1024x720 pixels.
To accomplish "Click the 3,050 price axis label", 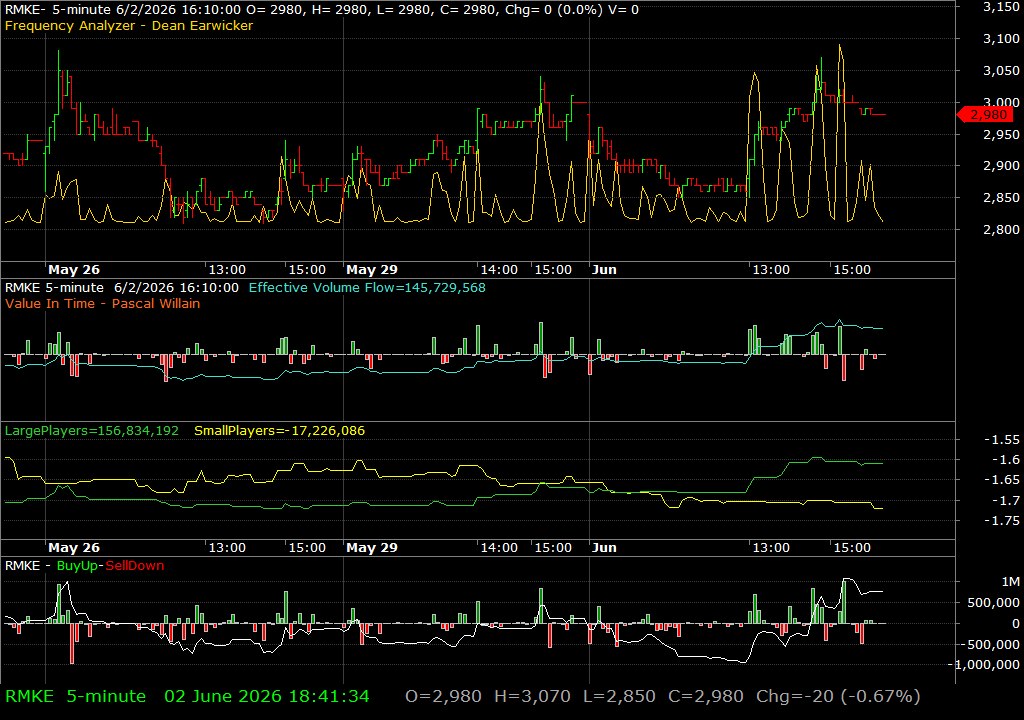I will pos(1000,71).
